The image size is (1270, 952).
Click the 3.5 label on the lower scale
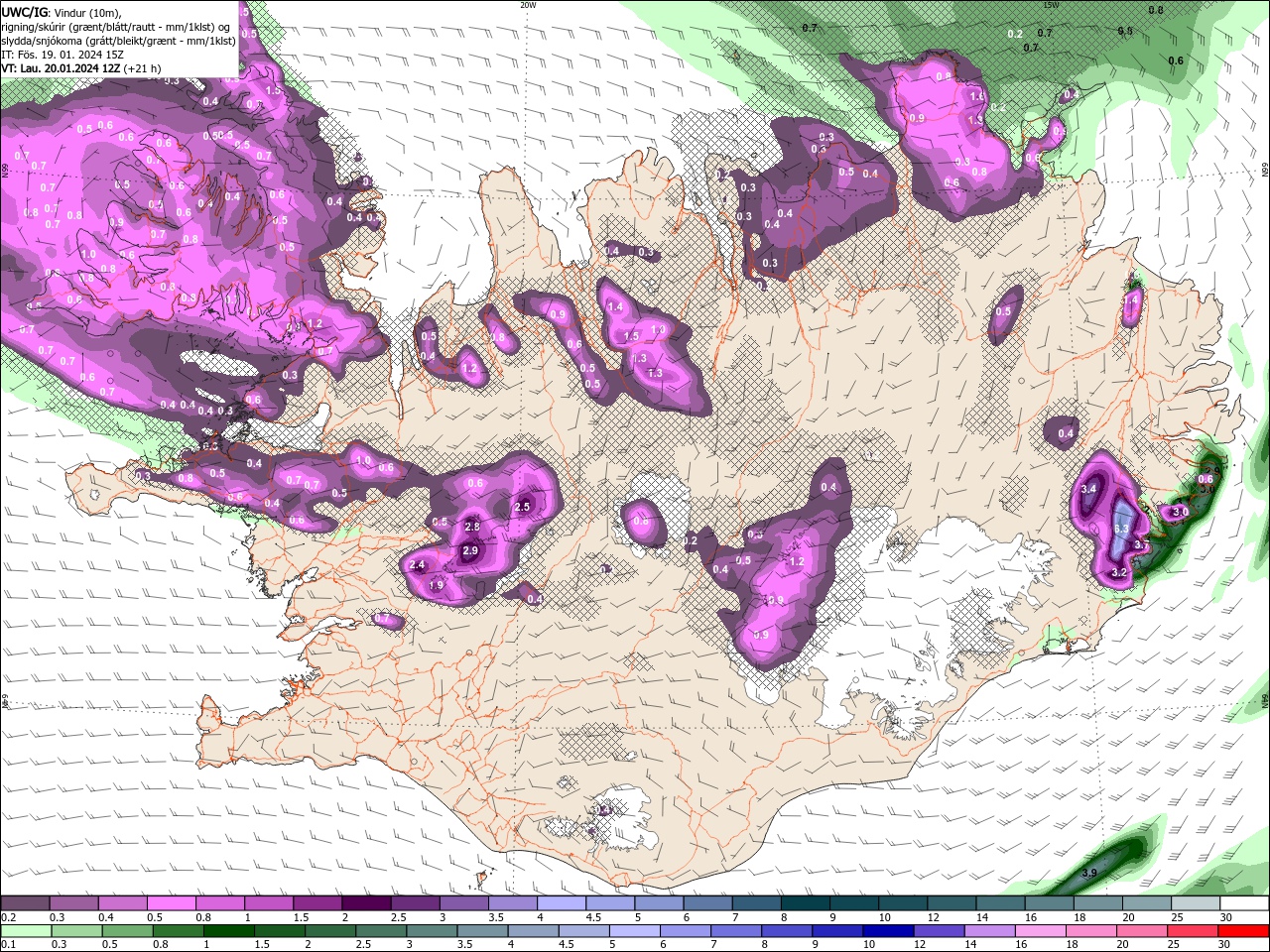click(x=465, y=945)
